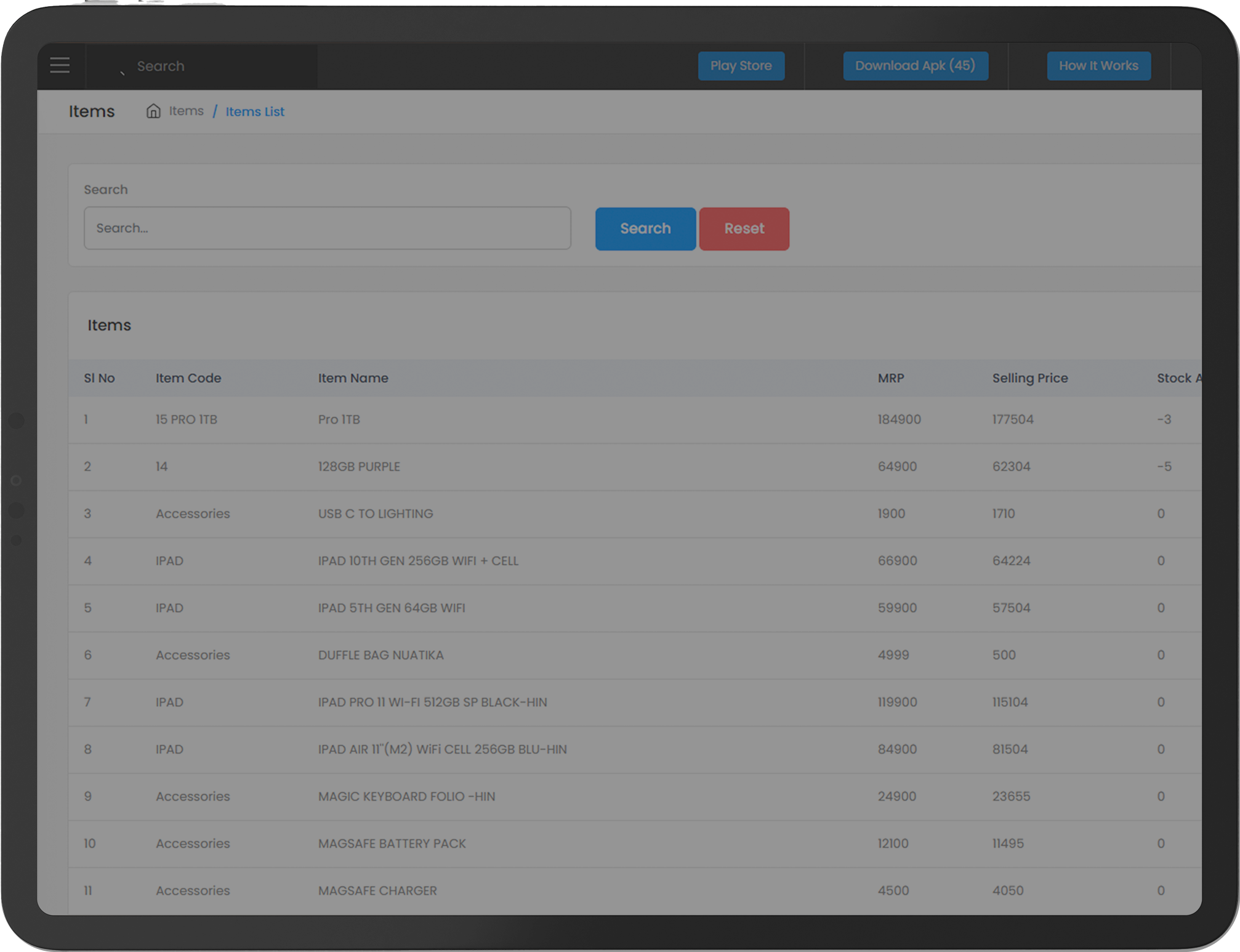
Task: Click the MRP column header
Action: tap(890, 378)
